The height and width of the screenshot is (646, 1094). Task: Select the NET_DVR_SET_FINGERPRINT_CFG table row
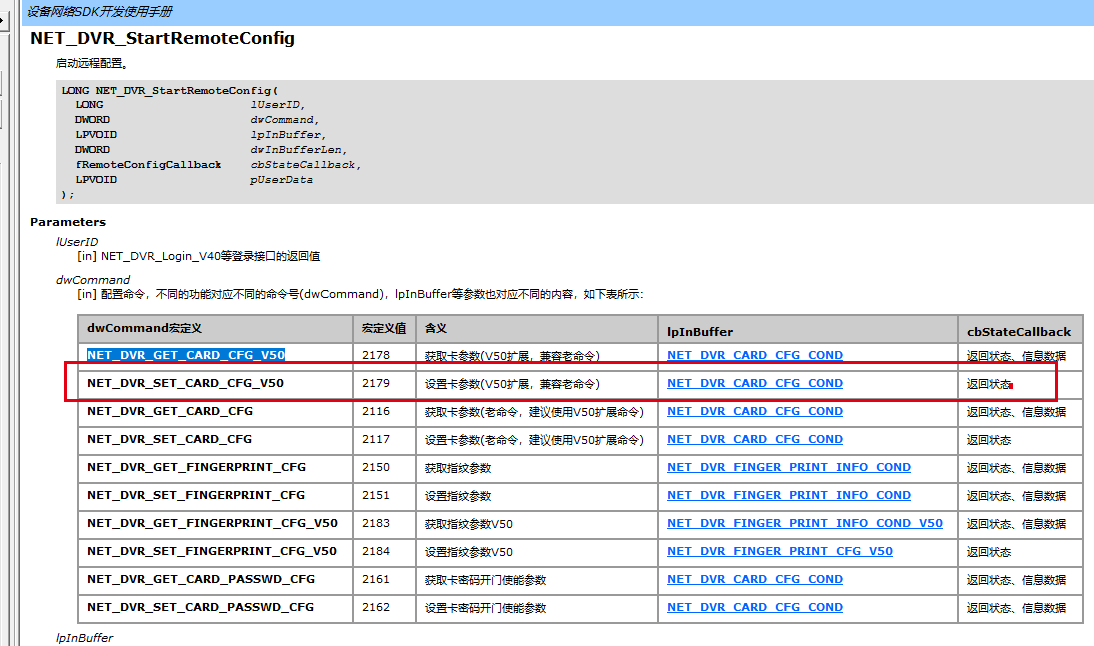(185, 495)
